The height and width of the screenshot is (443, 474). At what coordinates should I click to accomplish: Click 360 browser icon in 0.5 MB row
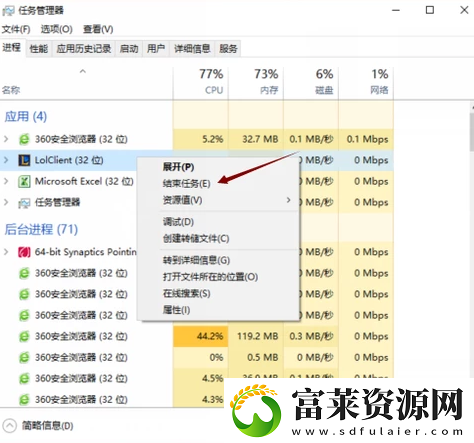click(24, 357)
